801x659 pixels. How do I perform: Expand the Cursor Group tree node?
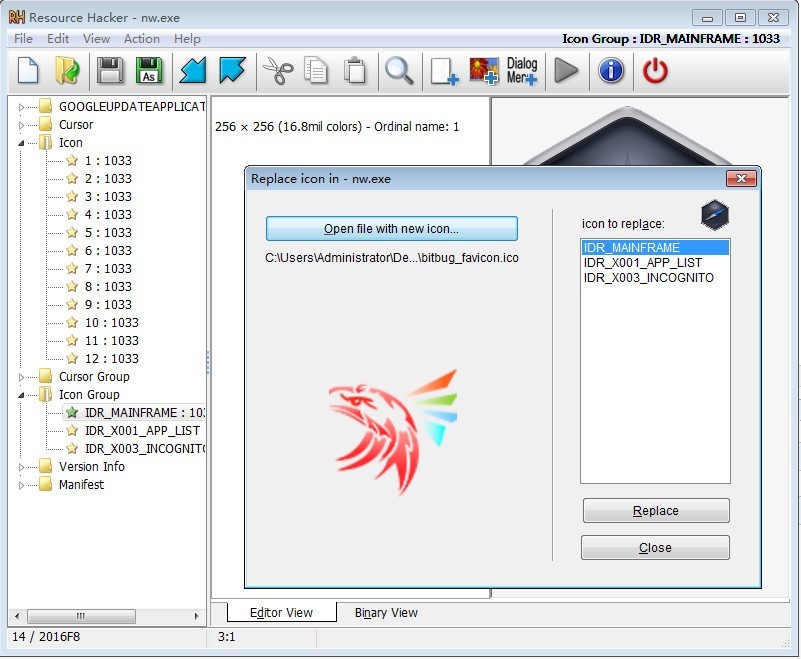22,377
